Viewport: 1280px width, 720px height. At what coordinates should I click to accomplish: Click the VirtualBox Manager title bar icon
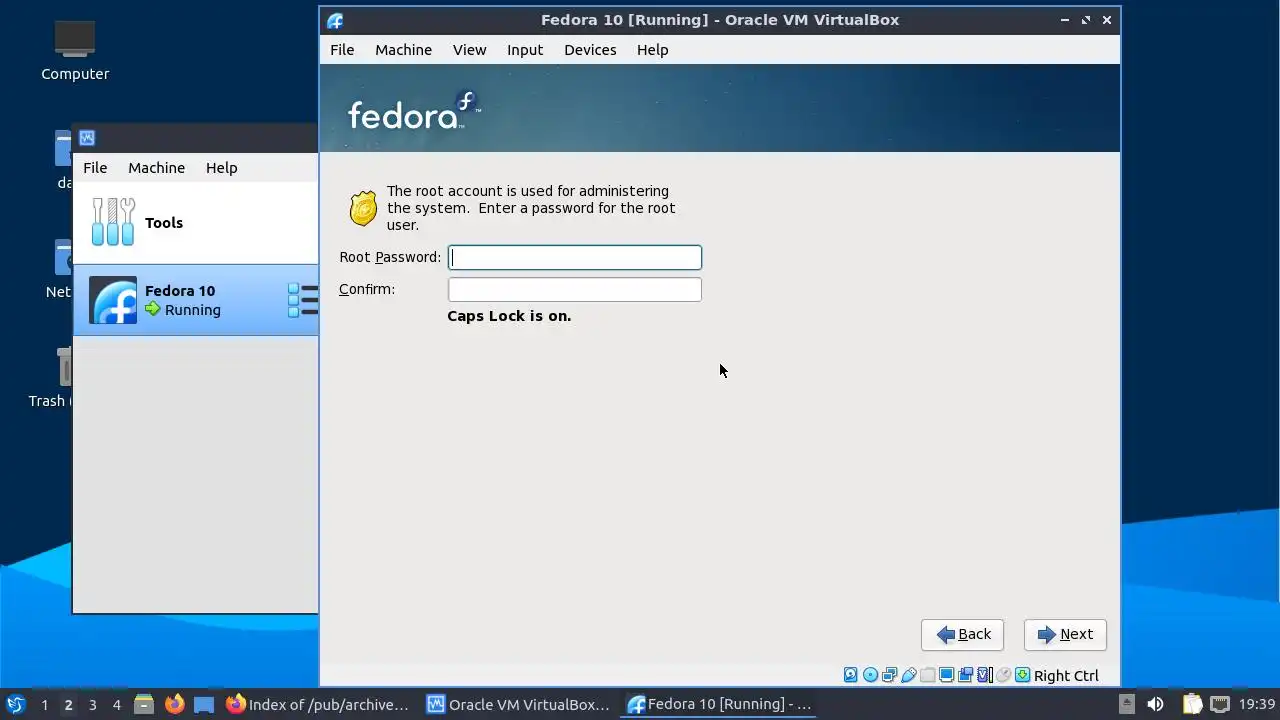point(87,138)
